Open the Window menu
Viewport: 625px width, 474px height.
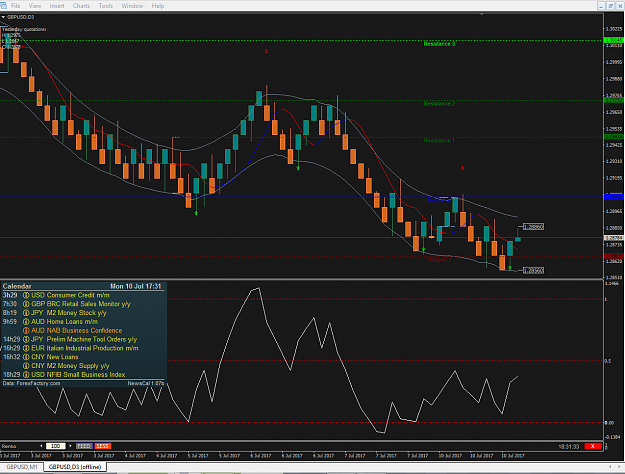pyautogui.click(x=132, y=6)
